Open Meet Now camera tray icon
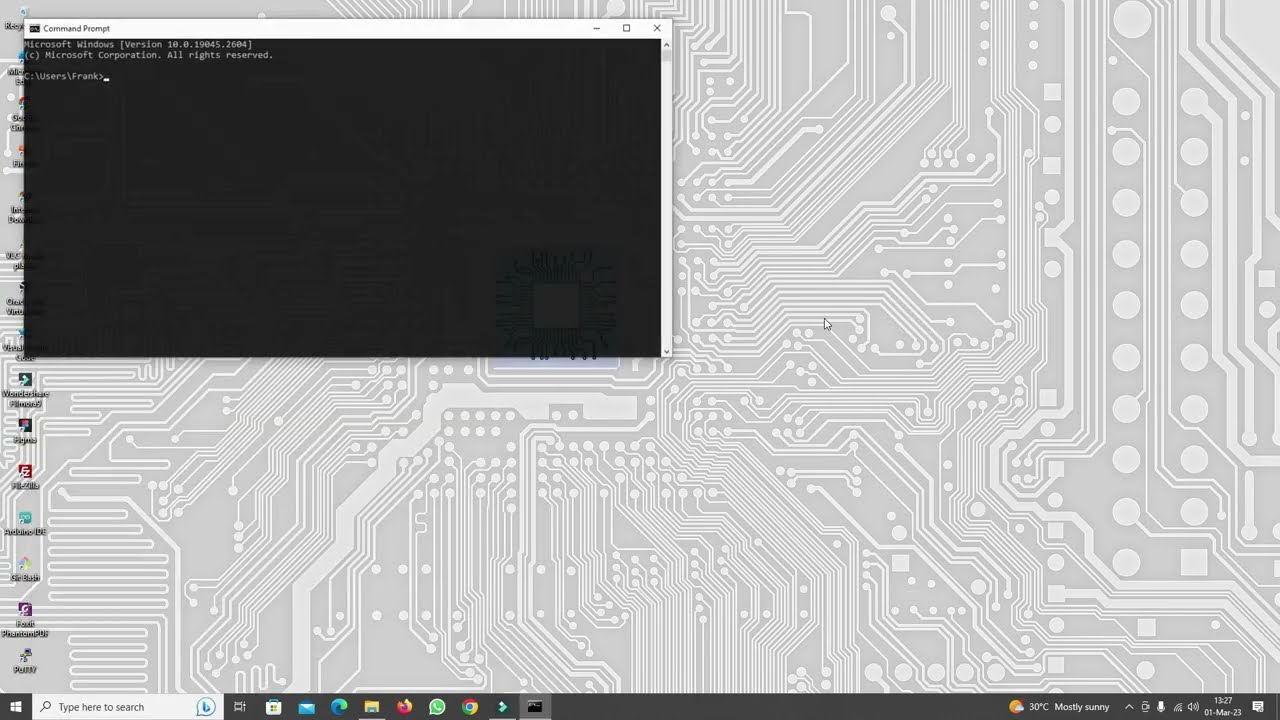Image resolution: width=1280 pixels, height=720 pixels. point(1145,707)
